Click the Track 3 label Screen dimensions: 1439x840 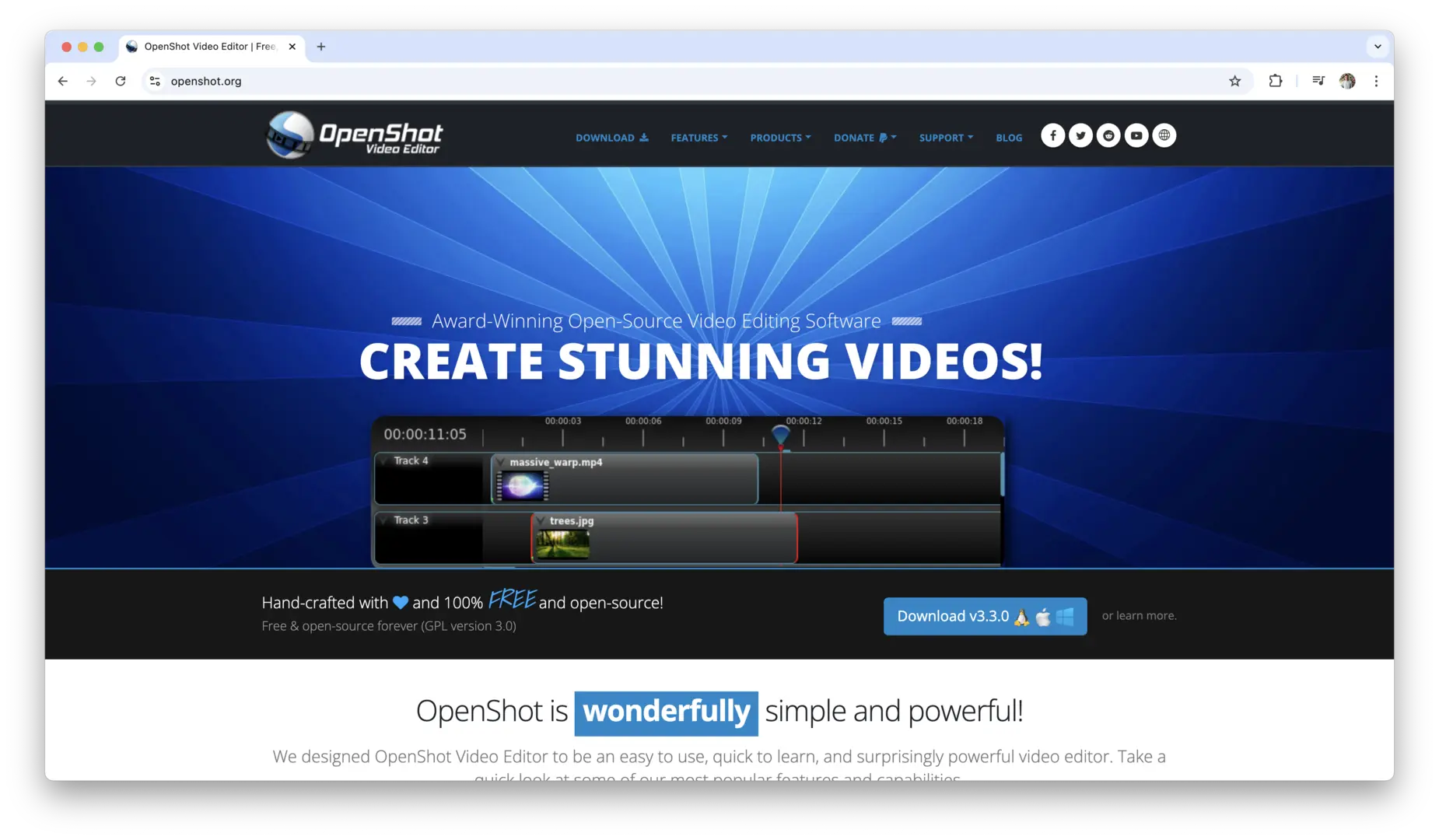point(411,520)
